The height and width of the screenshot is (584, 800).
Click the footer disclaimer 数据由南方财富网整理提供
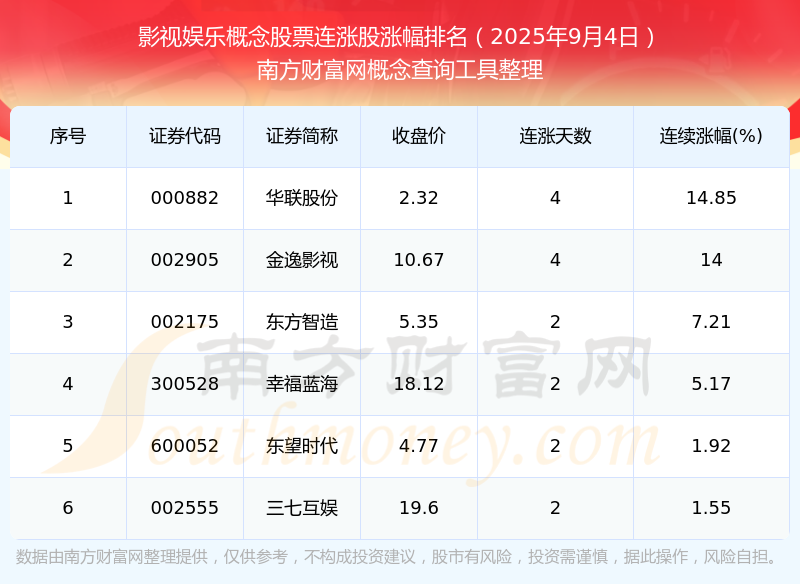tap(112, 556)
